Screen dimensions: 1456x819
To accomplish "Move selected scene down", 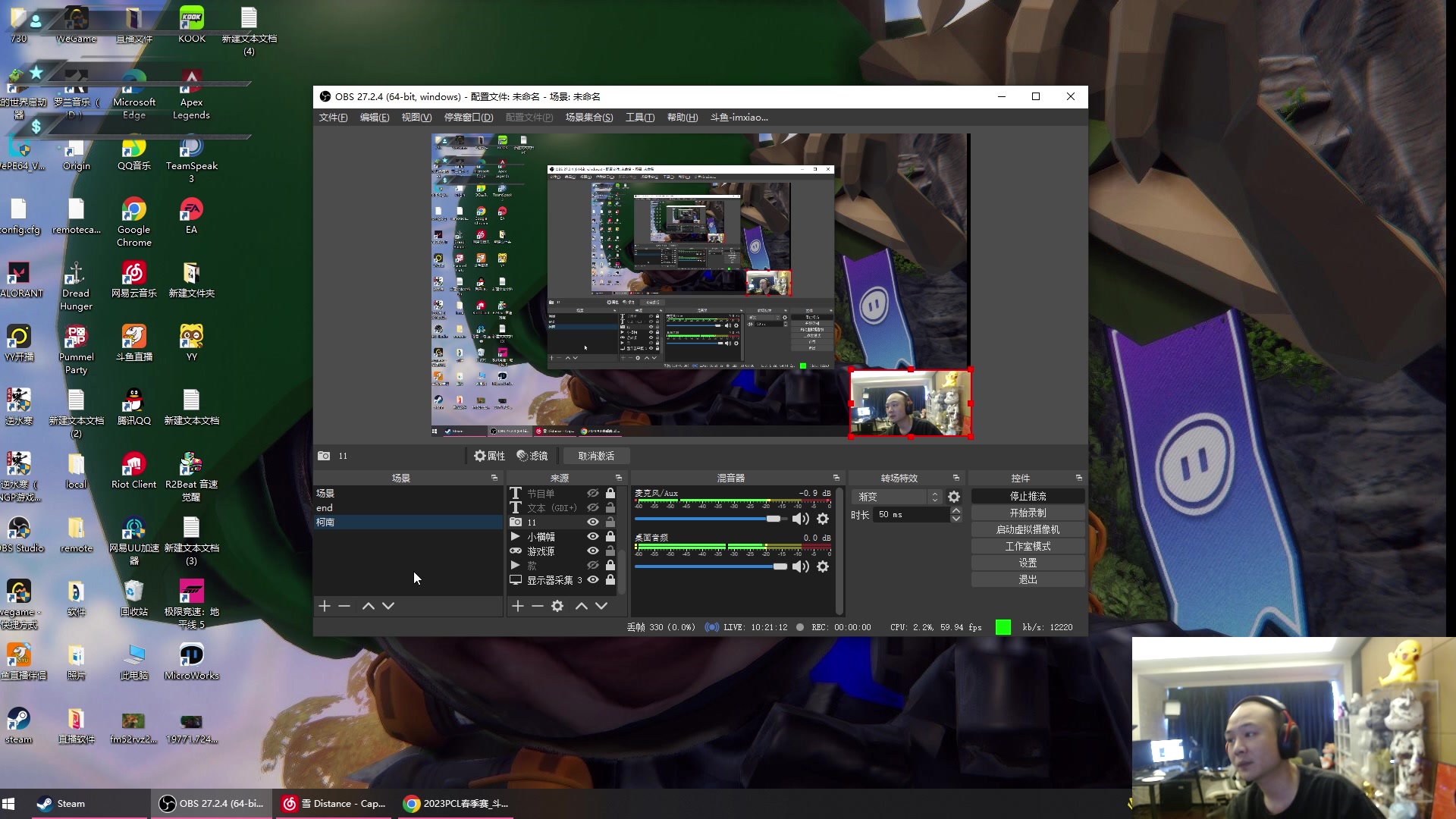I will click(388, 606).
